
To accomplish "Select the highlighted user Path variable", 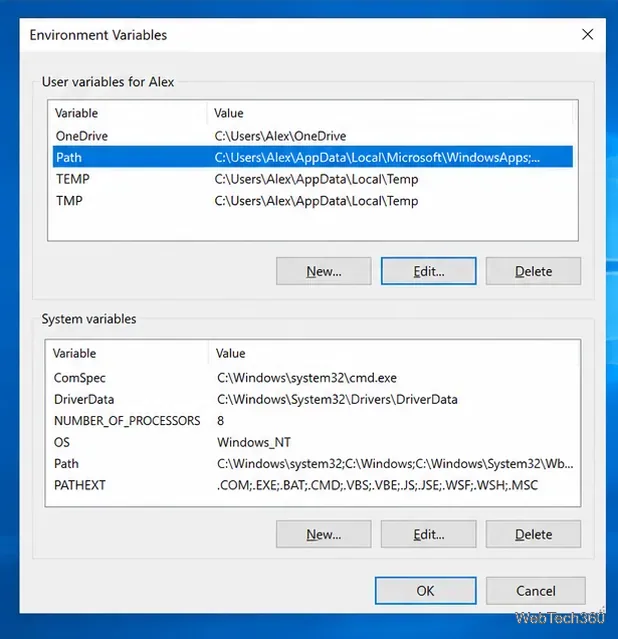I will 313,157.
